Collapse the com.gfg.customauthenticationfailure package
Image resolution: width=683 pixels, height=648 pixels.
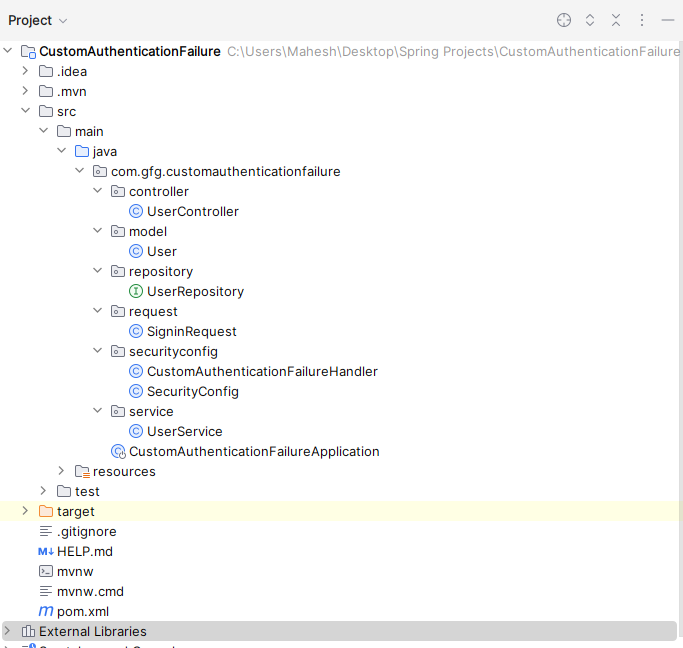tap(79, 171)
